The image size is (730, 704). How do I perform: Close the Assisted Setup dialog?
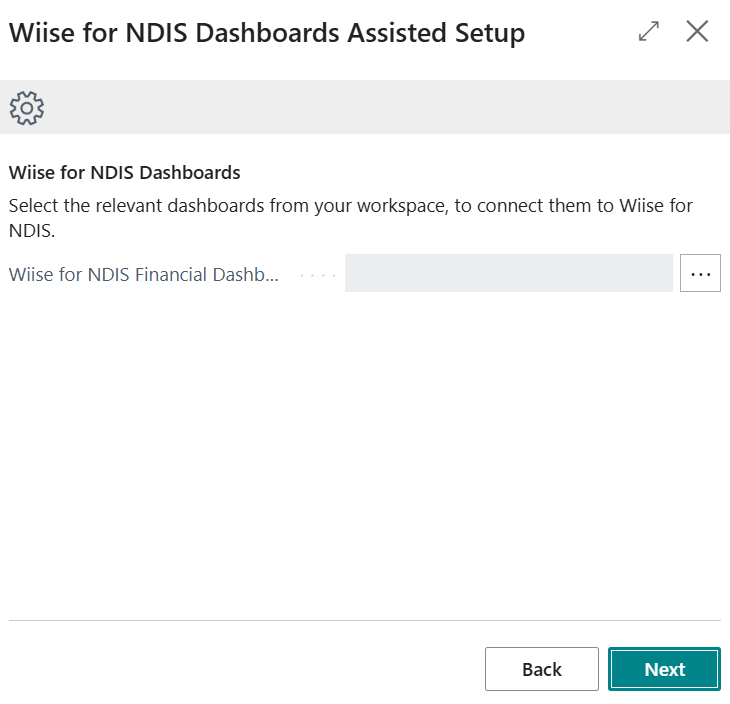click(697, 32)
